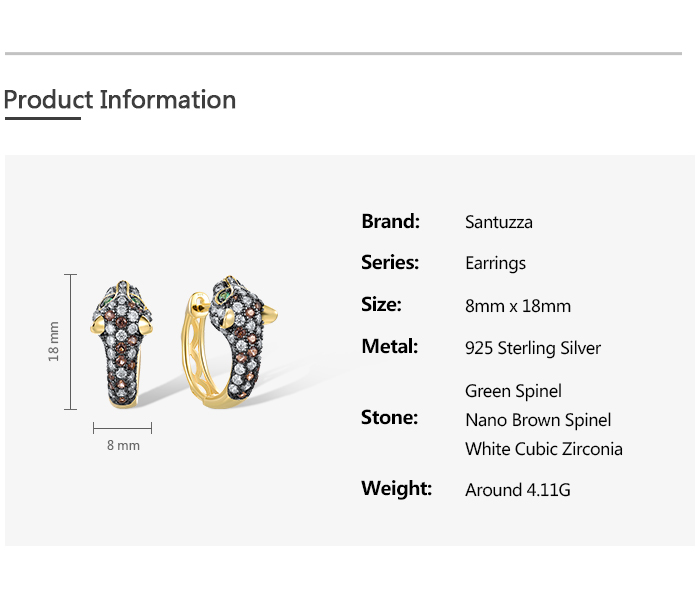Viewport: 700px width, 596px height.
Task: Click the Weight: field label
Action: pyautogui.click(x=396, y=488)
